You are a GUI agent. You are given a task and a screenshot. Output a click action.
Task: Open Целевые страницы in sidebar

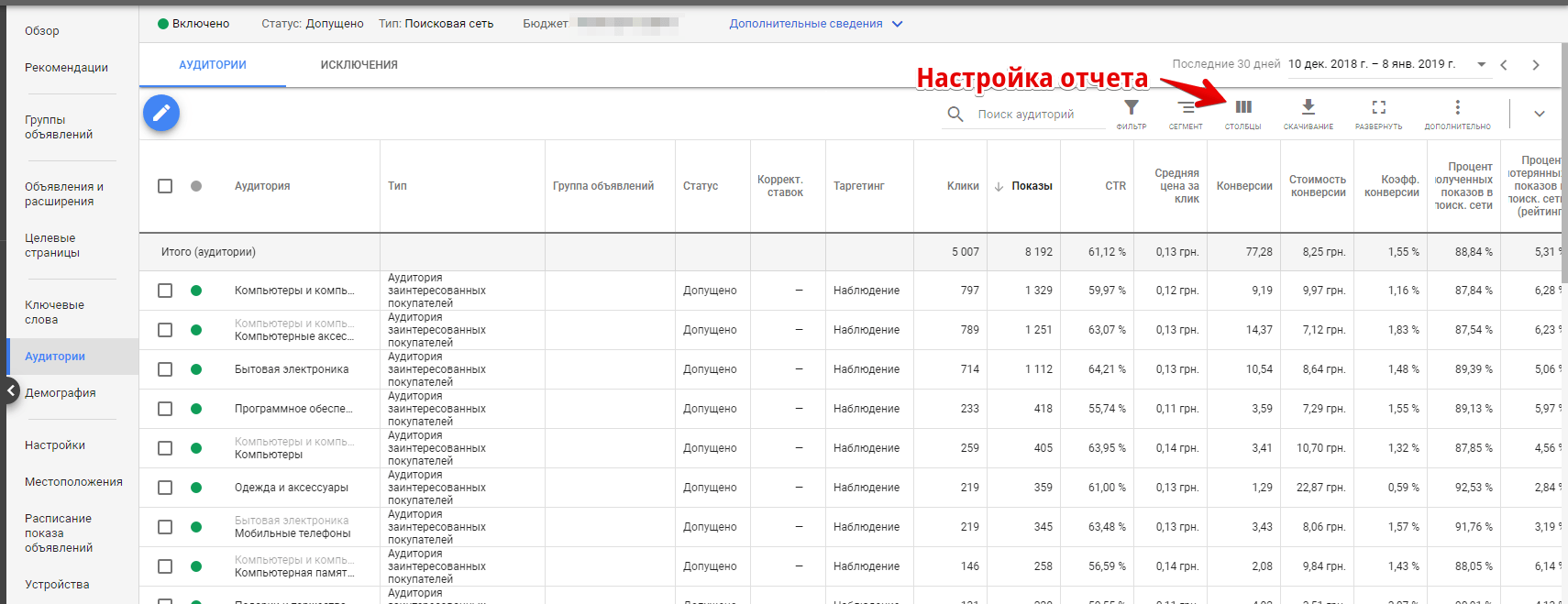[52, 246]
